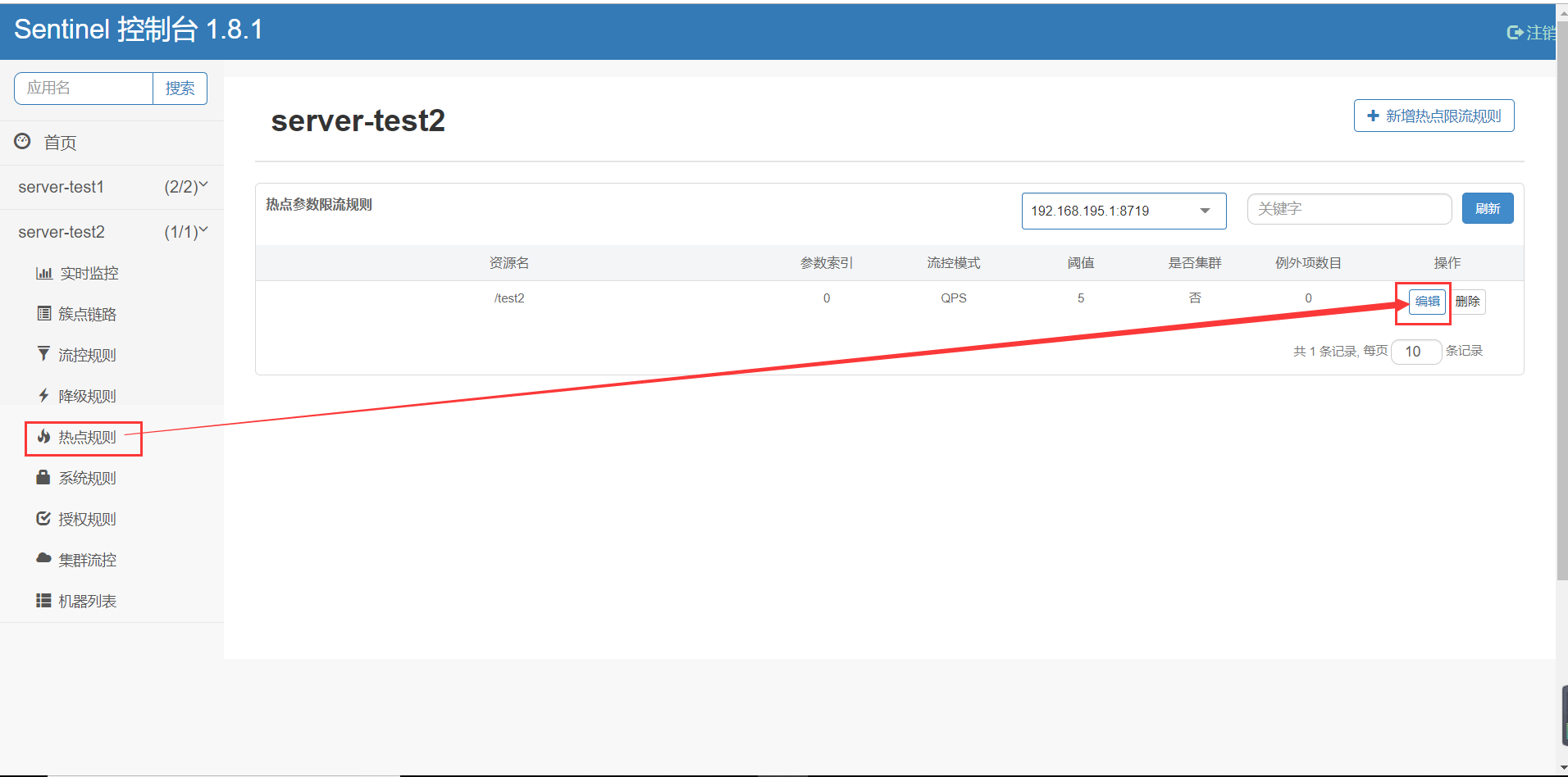Click the funnel icon for 流控规则

click(x=43, y=353)
